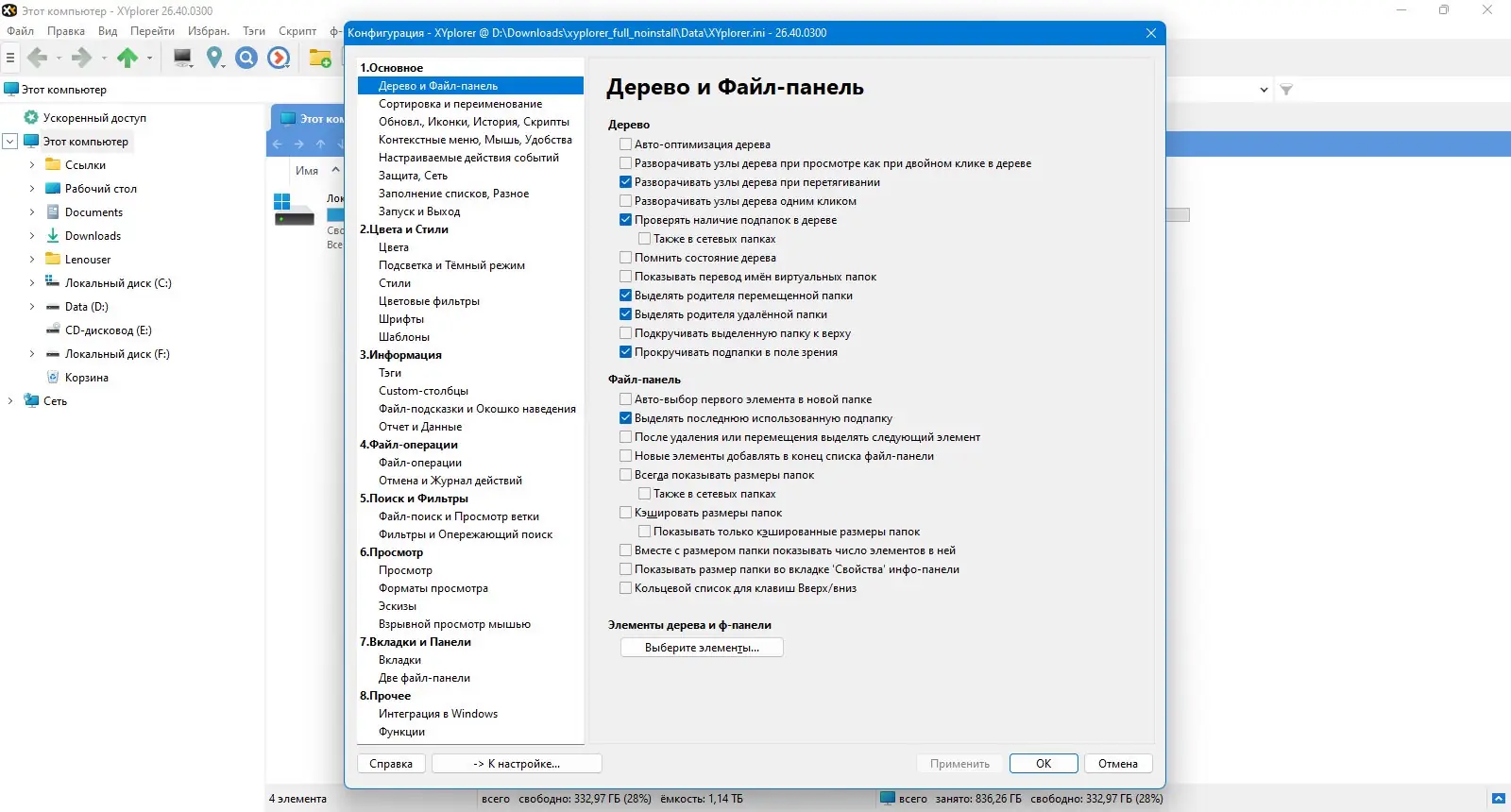1511x812 pixels.
Task: Open the 'Файл' menu
Action: (x=21, y=31)
